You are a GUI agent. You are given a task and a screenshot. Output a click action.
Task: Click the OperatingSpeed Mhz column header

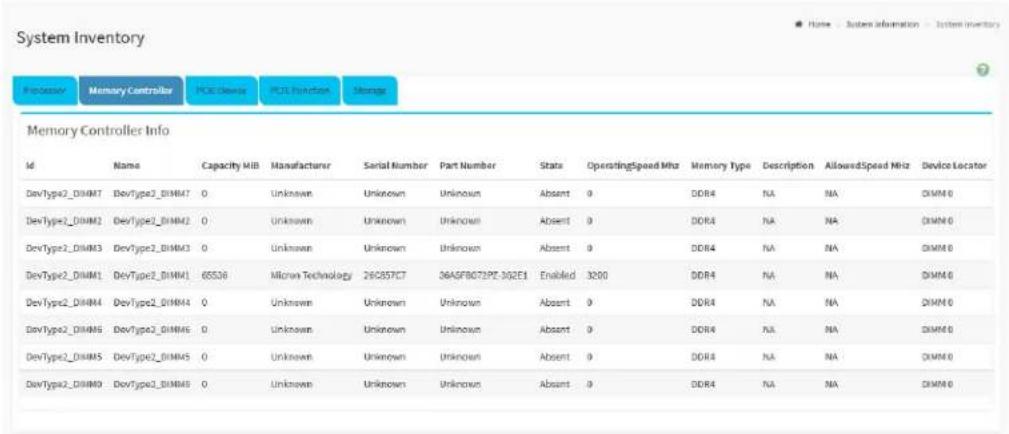(633, 165)
